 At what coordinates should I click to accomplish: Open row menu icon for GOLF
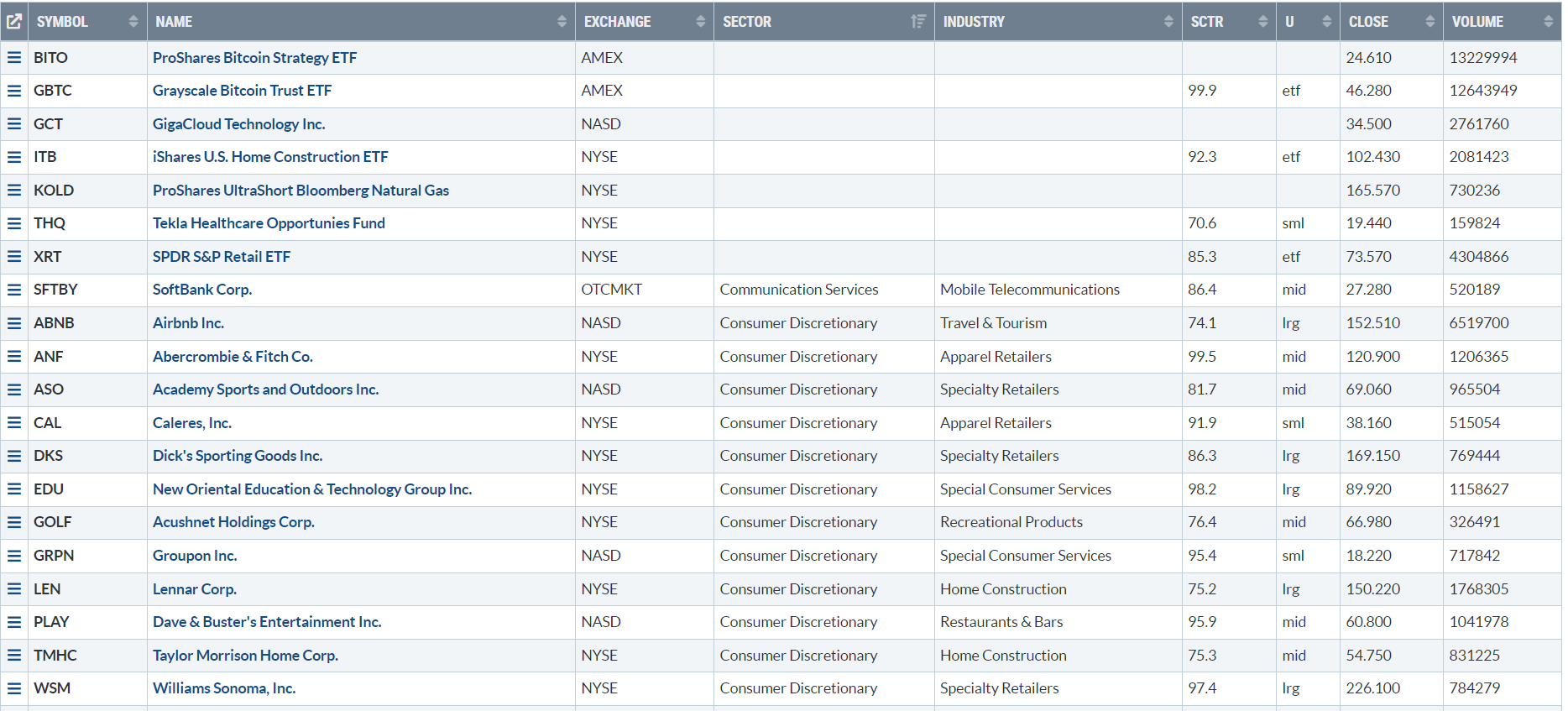(14, 522)
